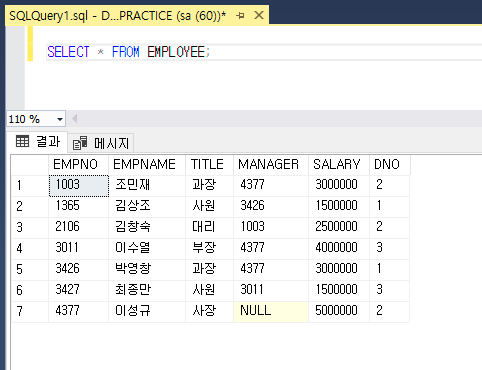Close the SQLQuery1.sql query tab

[259, 15]
